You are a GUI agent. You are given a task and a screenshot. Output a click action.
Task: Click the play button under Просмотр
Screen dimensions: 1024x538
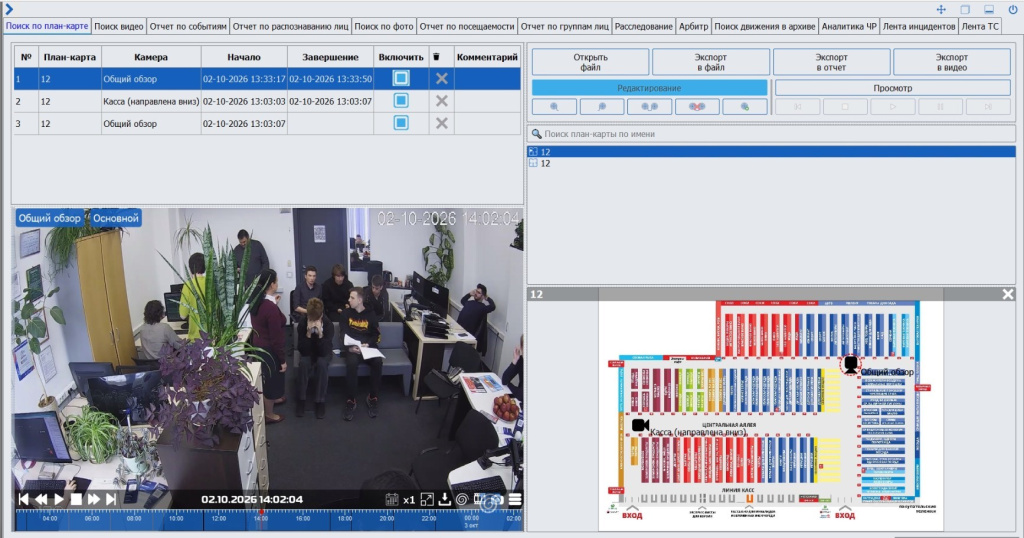tap(893, 106)
